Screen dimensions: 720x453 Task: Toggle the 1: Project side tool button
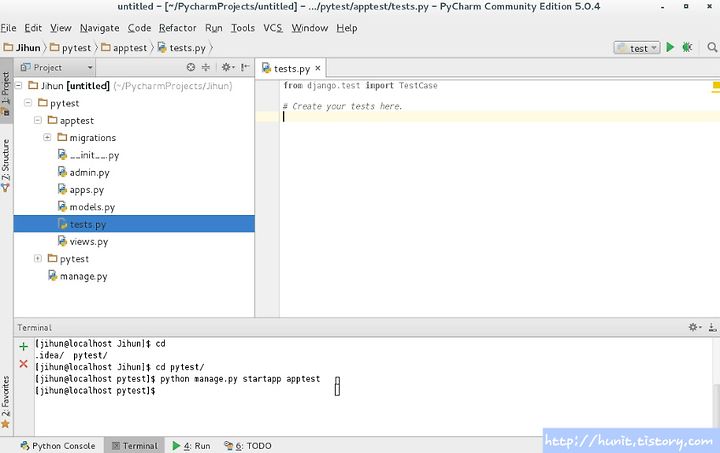click(x=6, y=90)
